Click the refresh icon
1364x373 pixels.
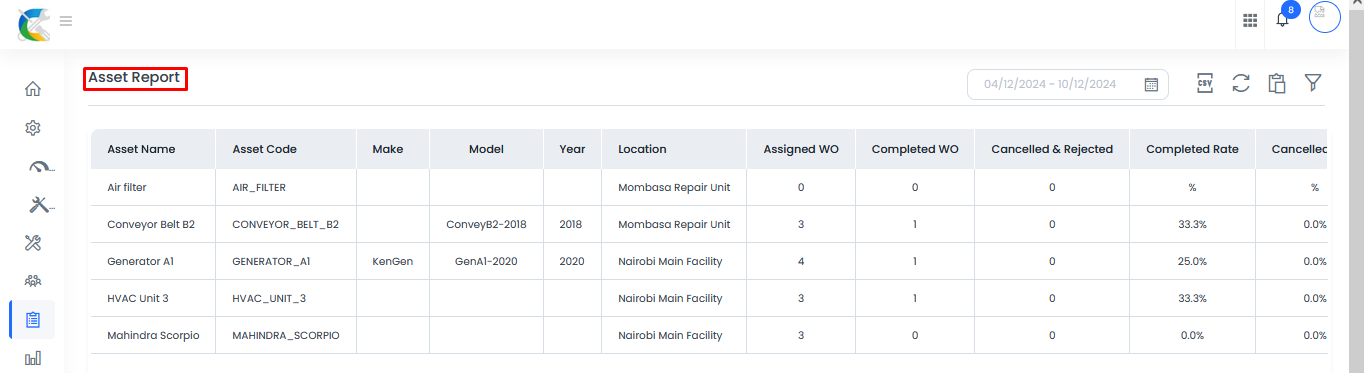[1241, 84]
